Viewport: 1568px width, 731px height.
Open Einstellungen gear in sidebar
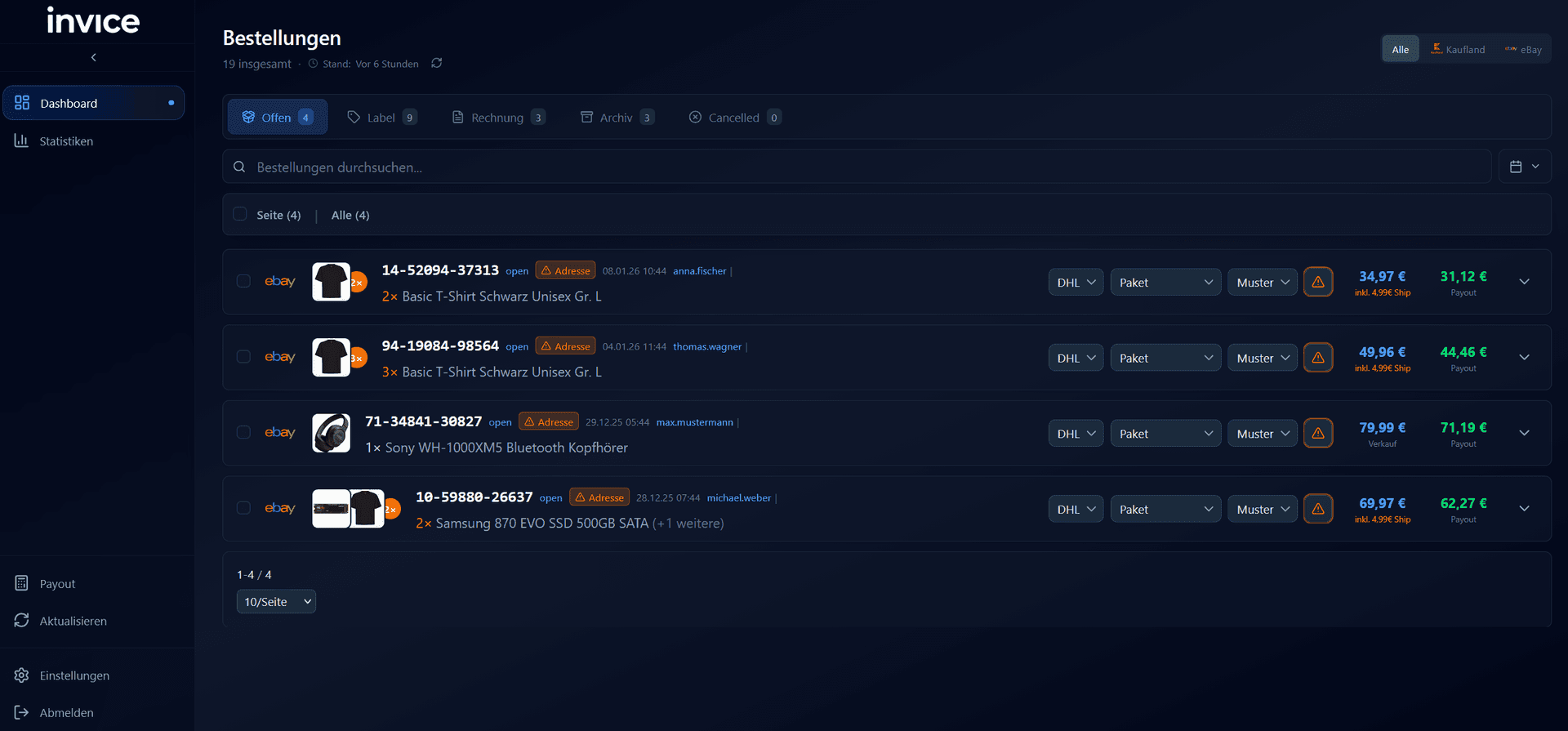pyautogui.click(x=22, y=675)
